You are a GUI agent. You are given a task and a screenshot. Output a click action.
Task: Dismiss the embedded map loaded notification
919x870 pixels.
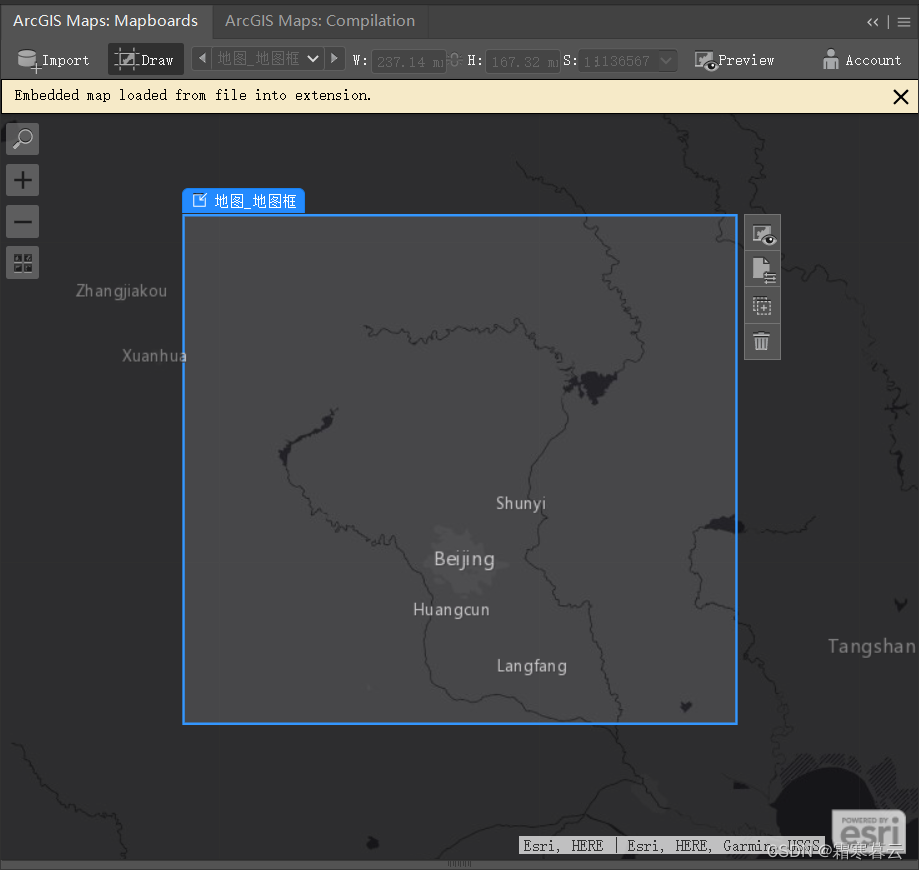point(900,96)
